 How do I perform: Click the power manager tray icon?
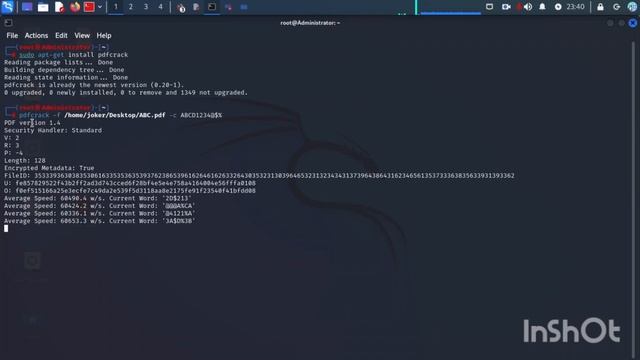coord(558,7)
